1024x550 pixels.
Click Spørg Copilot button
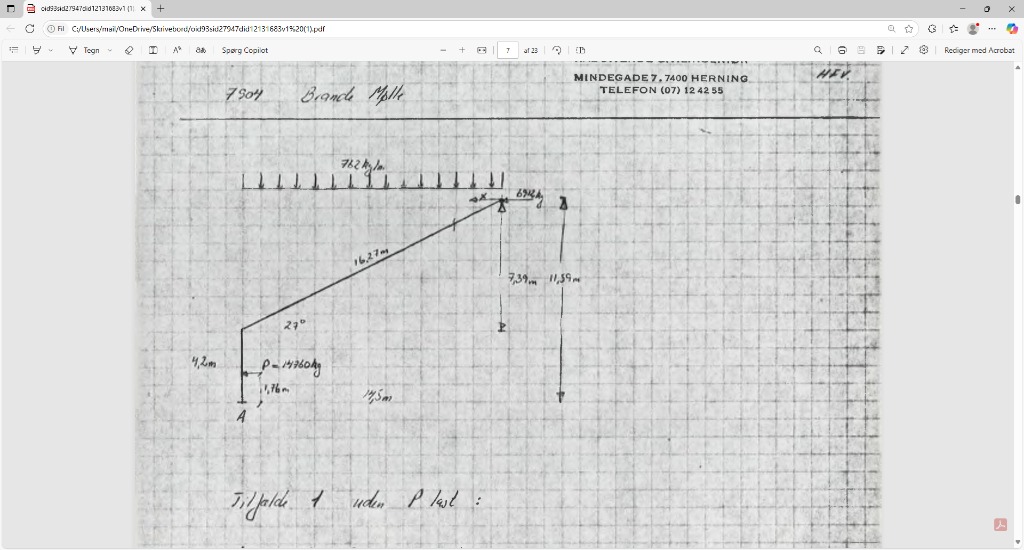pyautogui.click(x=244, y=50)
